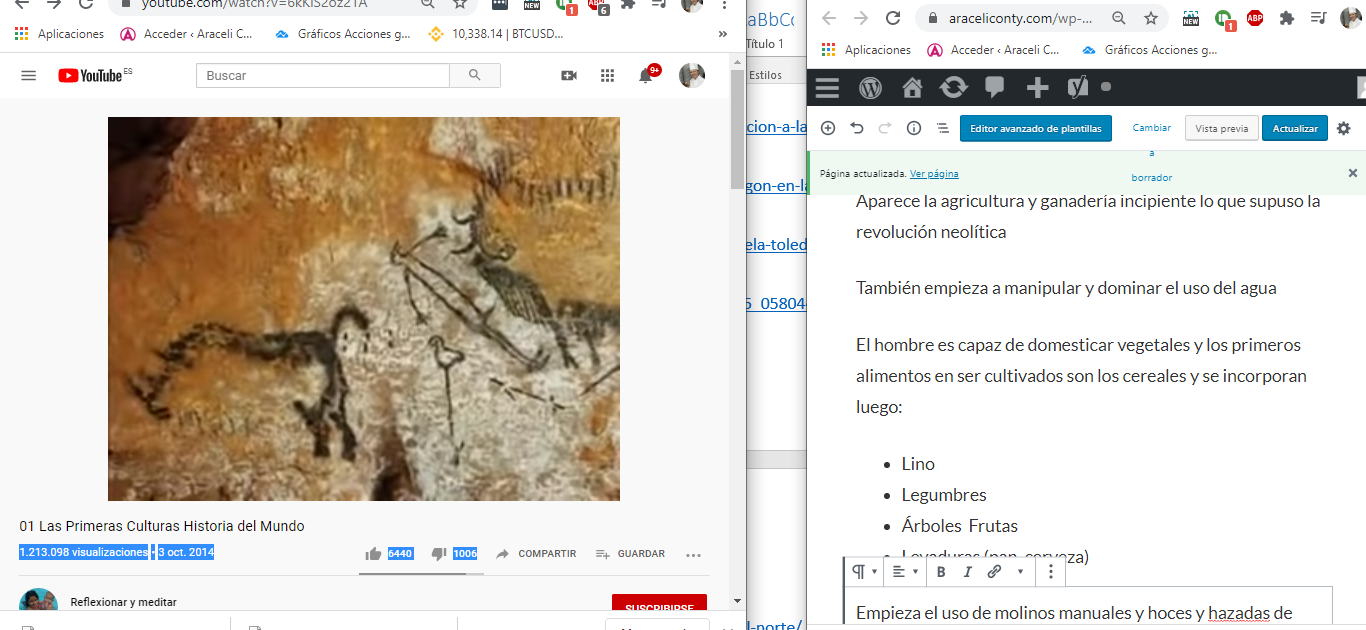1366x630 pixels.
Task: Like the video with thumbs up
Action: click(x=373, y=554)
